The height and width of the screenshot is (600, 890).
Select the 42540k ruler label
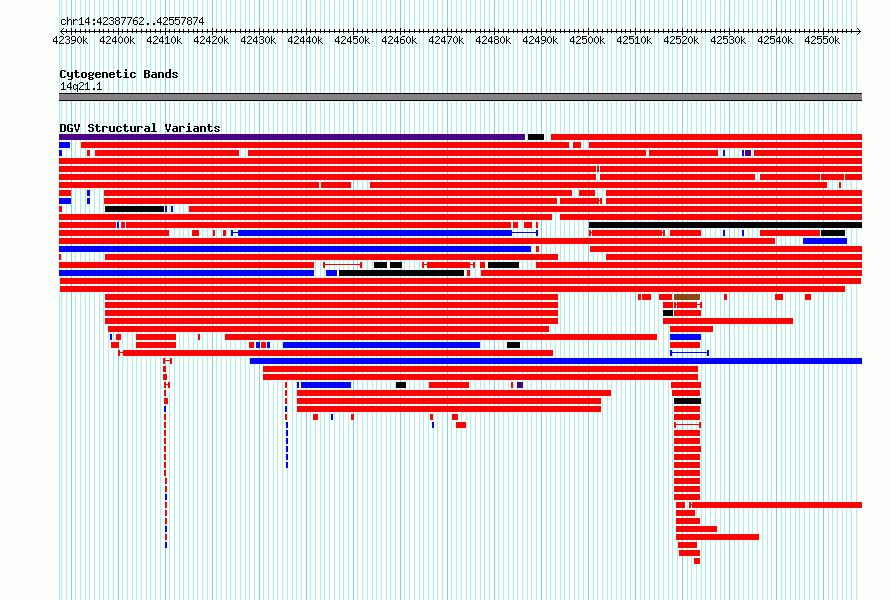coord(775,40)
